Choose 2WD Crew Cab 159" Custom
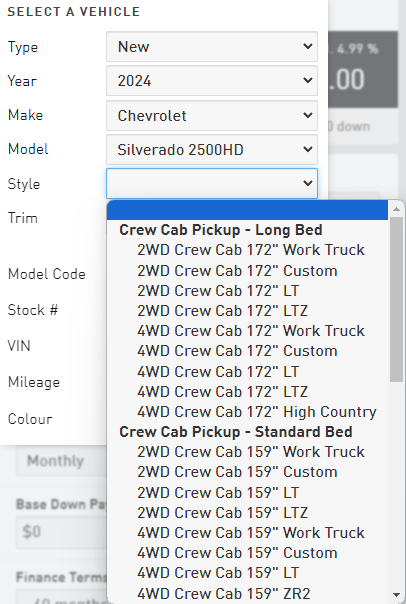406x604 pixels. 247,472
